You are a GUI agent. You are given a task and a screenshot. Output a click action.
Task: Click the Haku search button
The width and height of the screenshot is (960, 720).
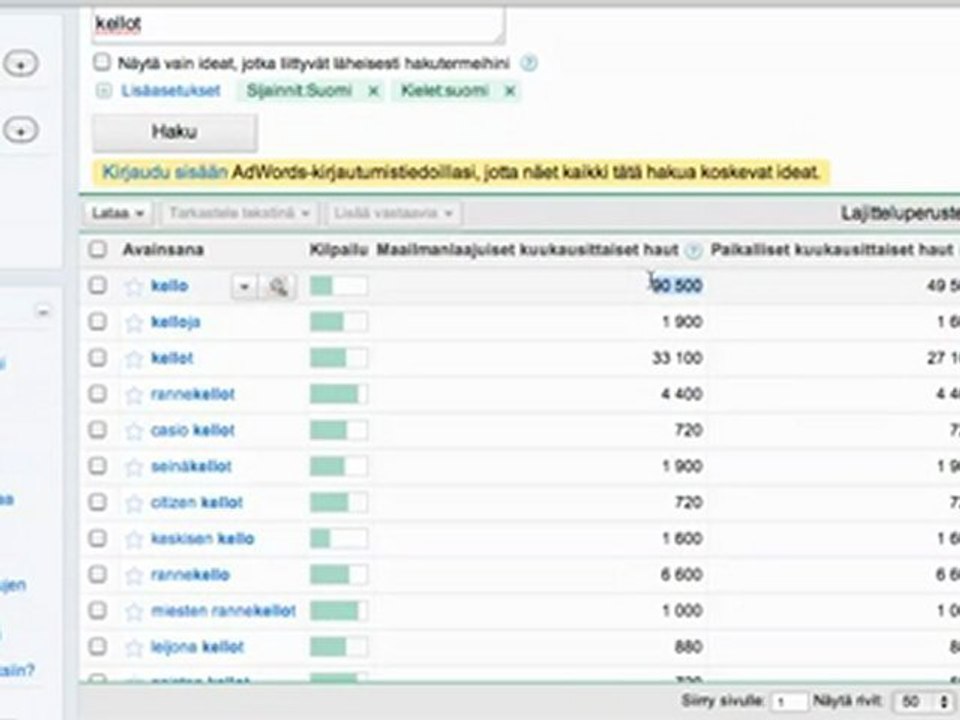pos(174,132)
